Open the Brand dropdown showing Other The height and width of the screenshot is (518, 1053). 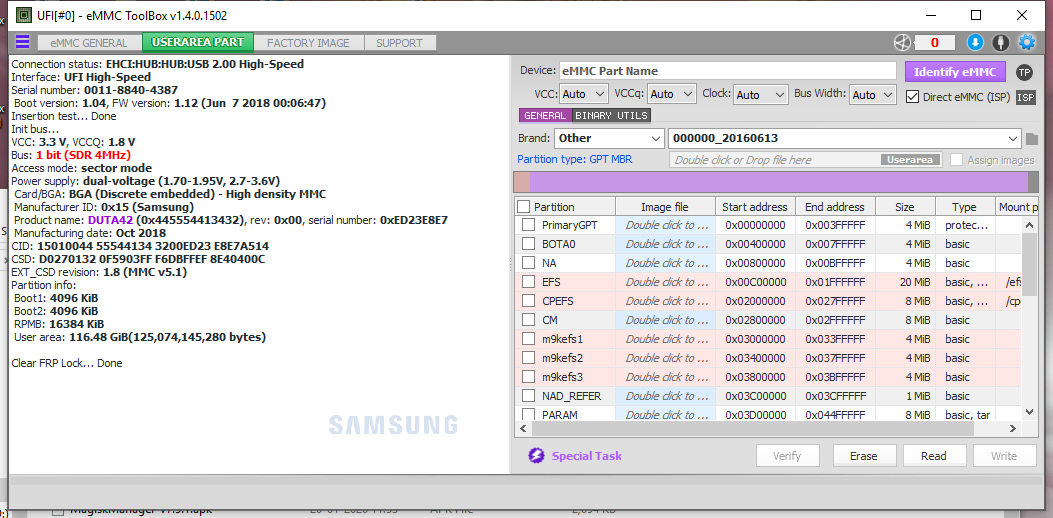coord(609,138)
